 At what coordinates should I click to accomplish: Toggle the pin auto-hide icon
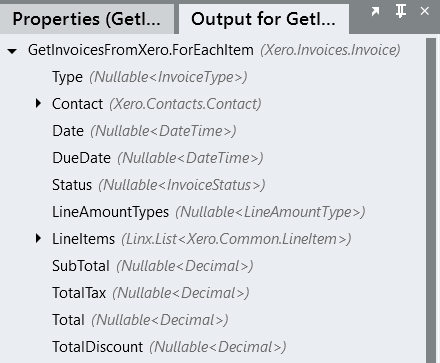[400, 11]
